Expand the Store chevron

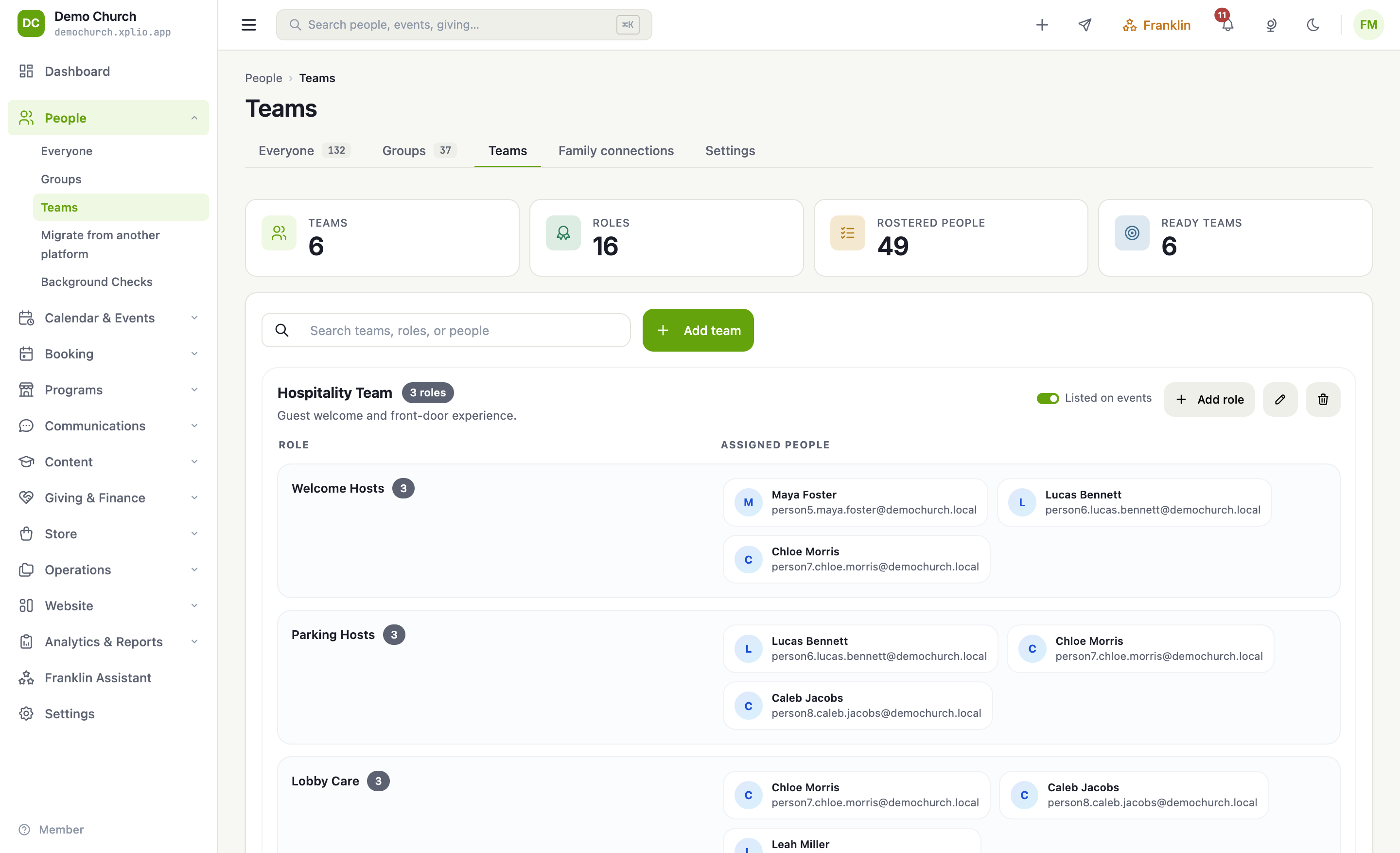pyautogui.click(x=194, y=533)
